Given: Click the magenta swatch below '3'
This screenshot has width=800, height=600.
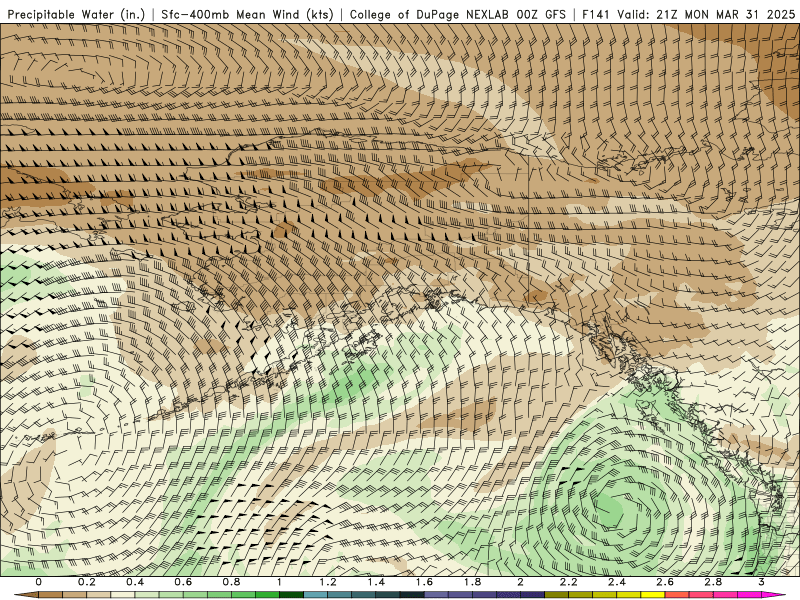Looking at the screenshot, I should [x=773, y=594].
